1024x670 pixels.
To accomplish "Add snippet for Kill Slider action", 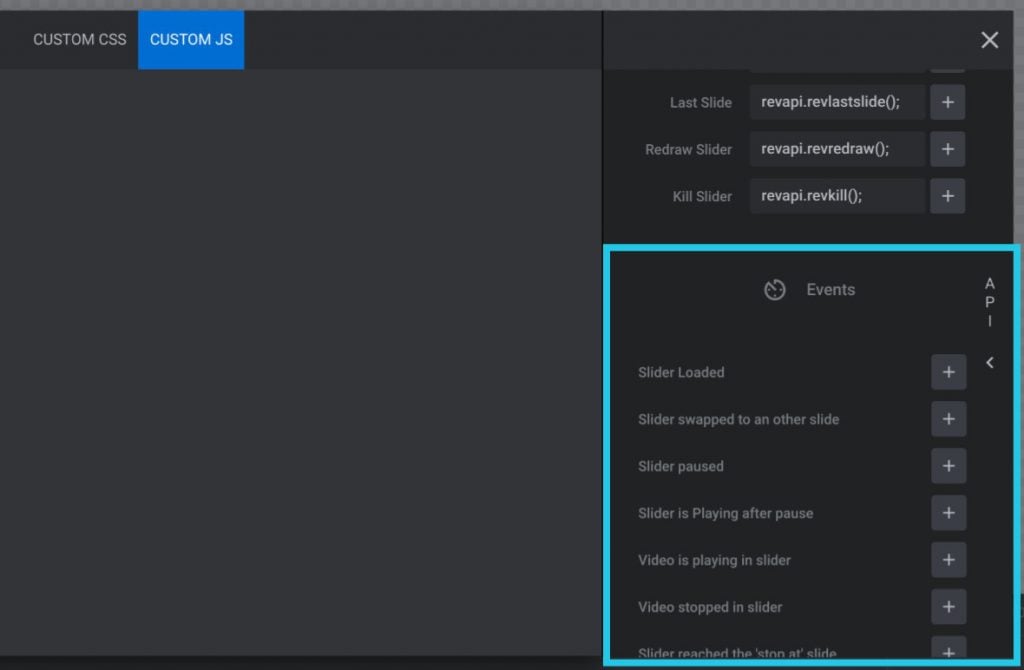I will point(947,196).
